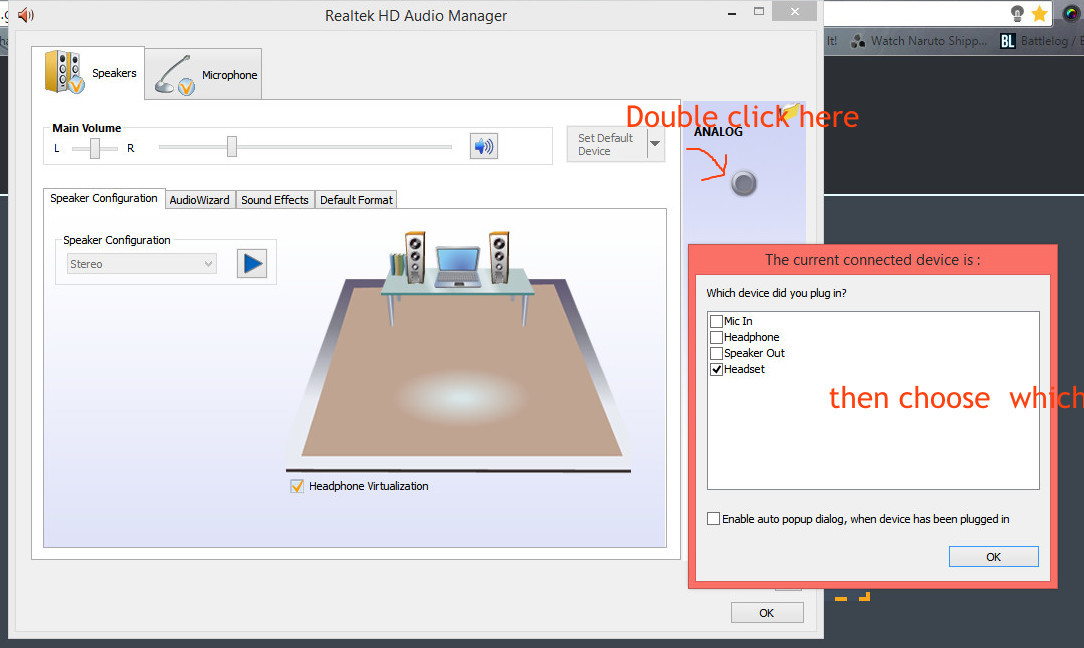Toggle the Headphone Virtualization checkbox

(297, 486)
